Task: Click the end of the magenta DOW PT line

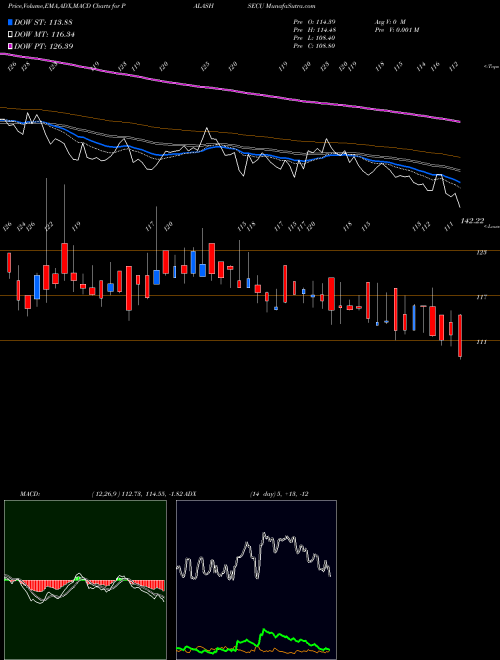Action: (x=459, y=122)
